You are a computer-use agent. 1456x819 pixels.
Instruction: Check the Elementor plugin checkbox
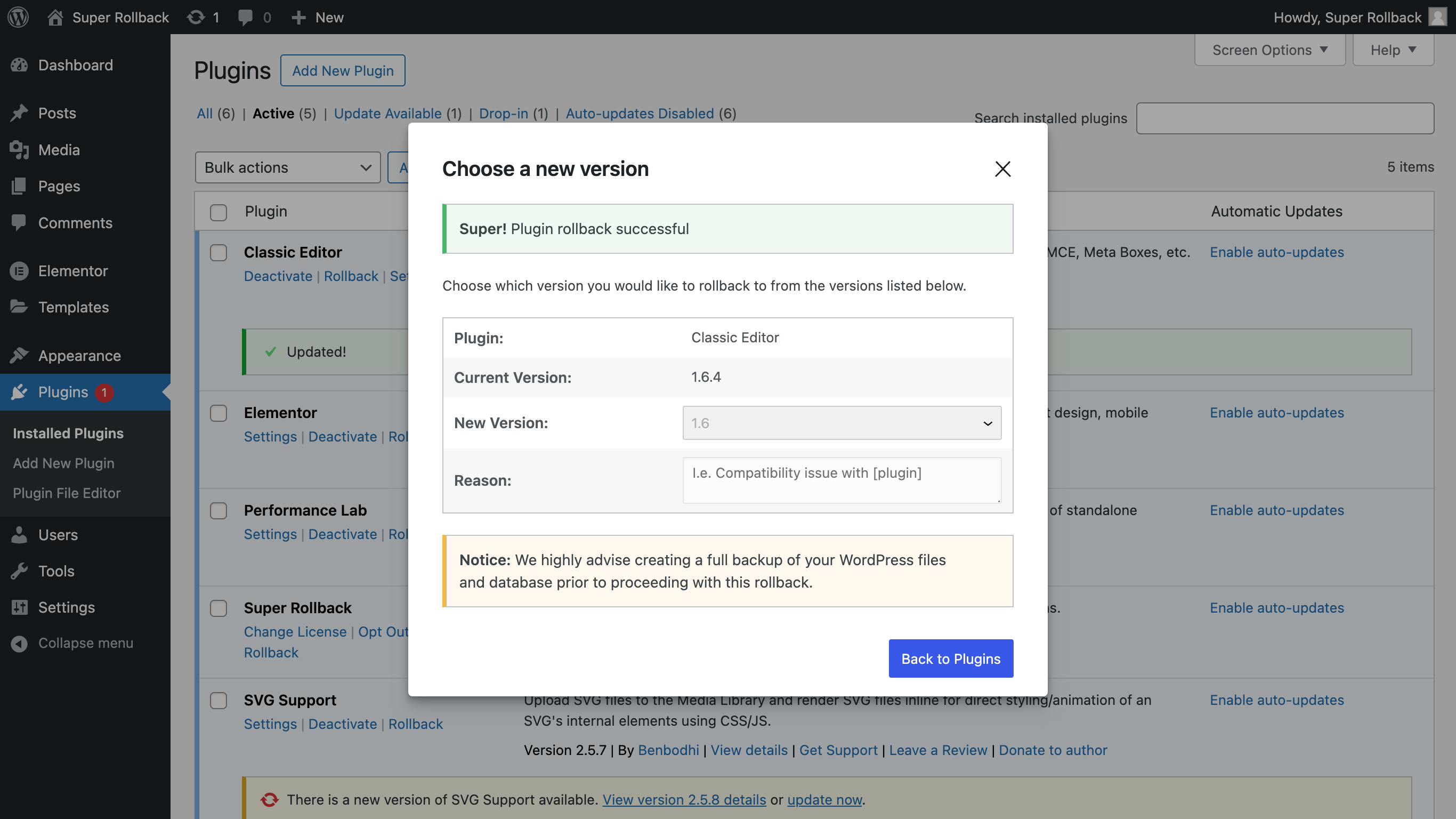[218, 413]
